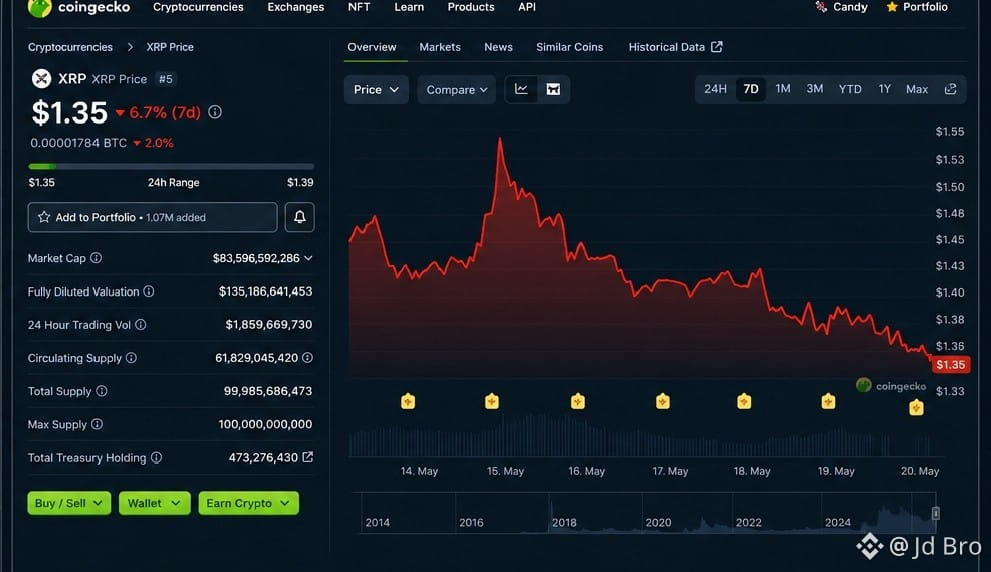991x572 pixels.
Task: Click the #5 rank badge
Action: point(166,79)
